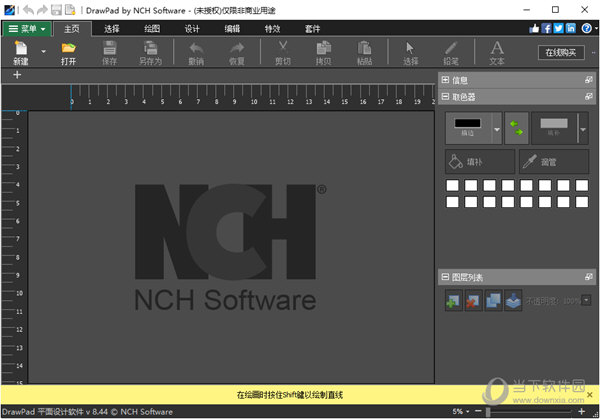Click the NCH Software logo on the canvas
600x419 pixels.
click(230, 247)
